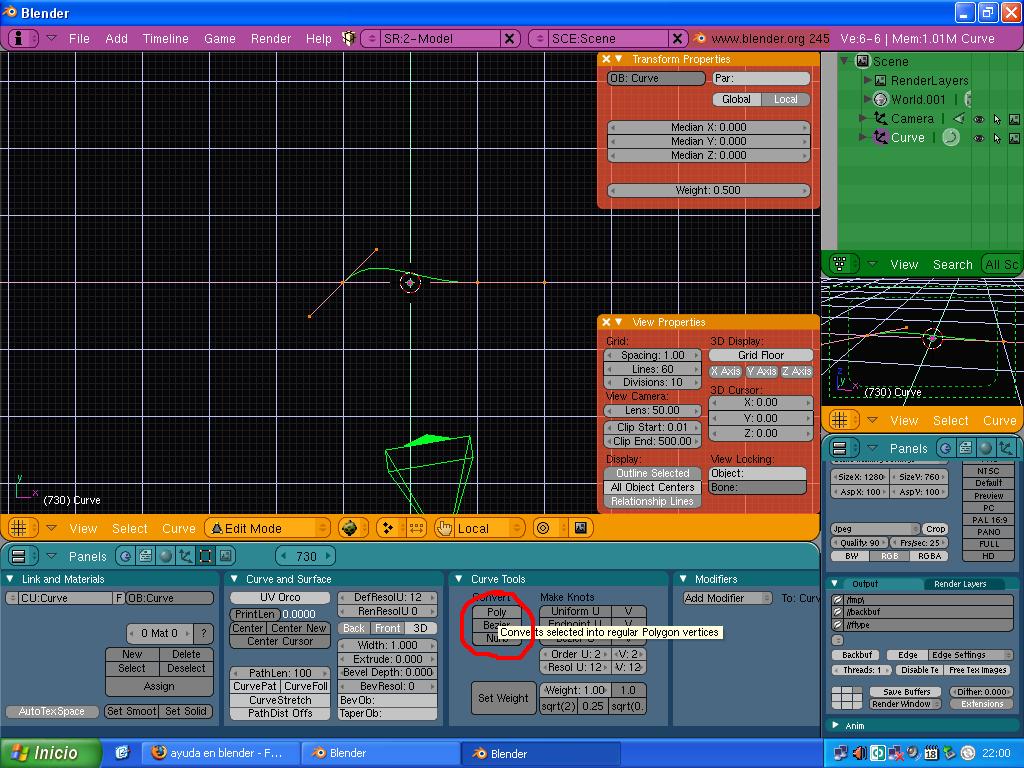This screenshot has width=1024, height=768.
Task: Toggle Camera renderability icon in outliner
Action: pyautogui.click(x=1014, y=120)
